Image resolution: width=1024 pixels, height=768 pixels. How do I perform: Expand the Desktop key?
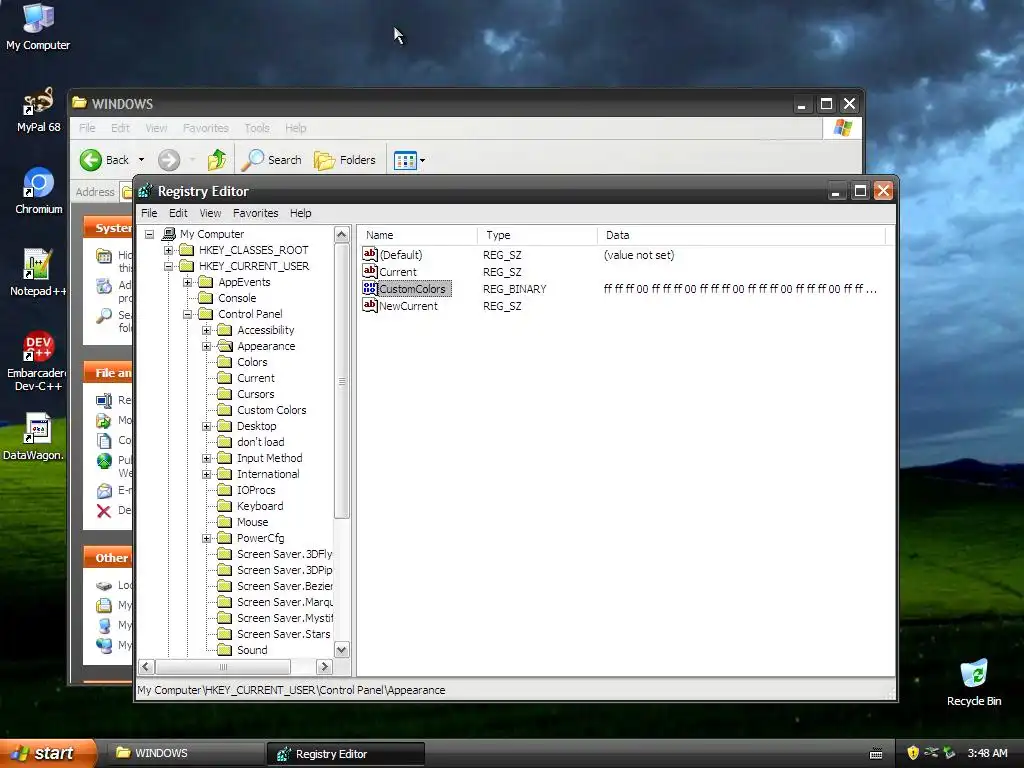(x=206, y=426)
